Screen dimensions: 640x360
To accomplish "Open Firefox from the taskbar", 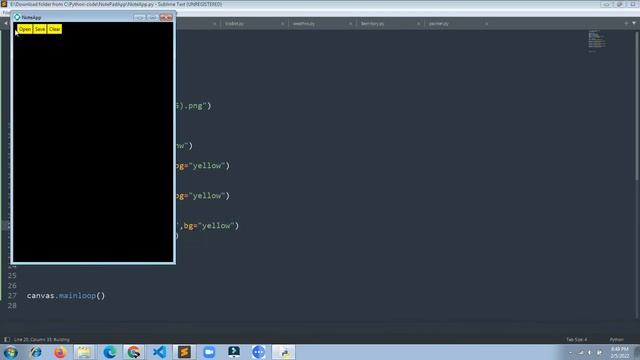I will (x=60, y=352).
